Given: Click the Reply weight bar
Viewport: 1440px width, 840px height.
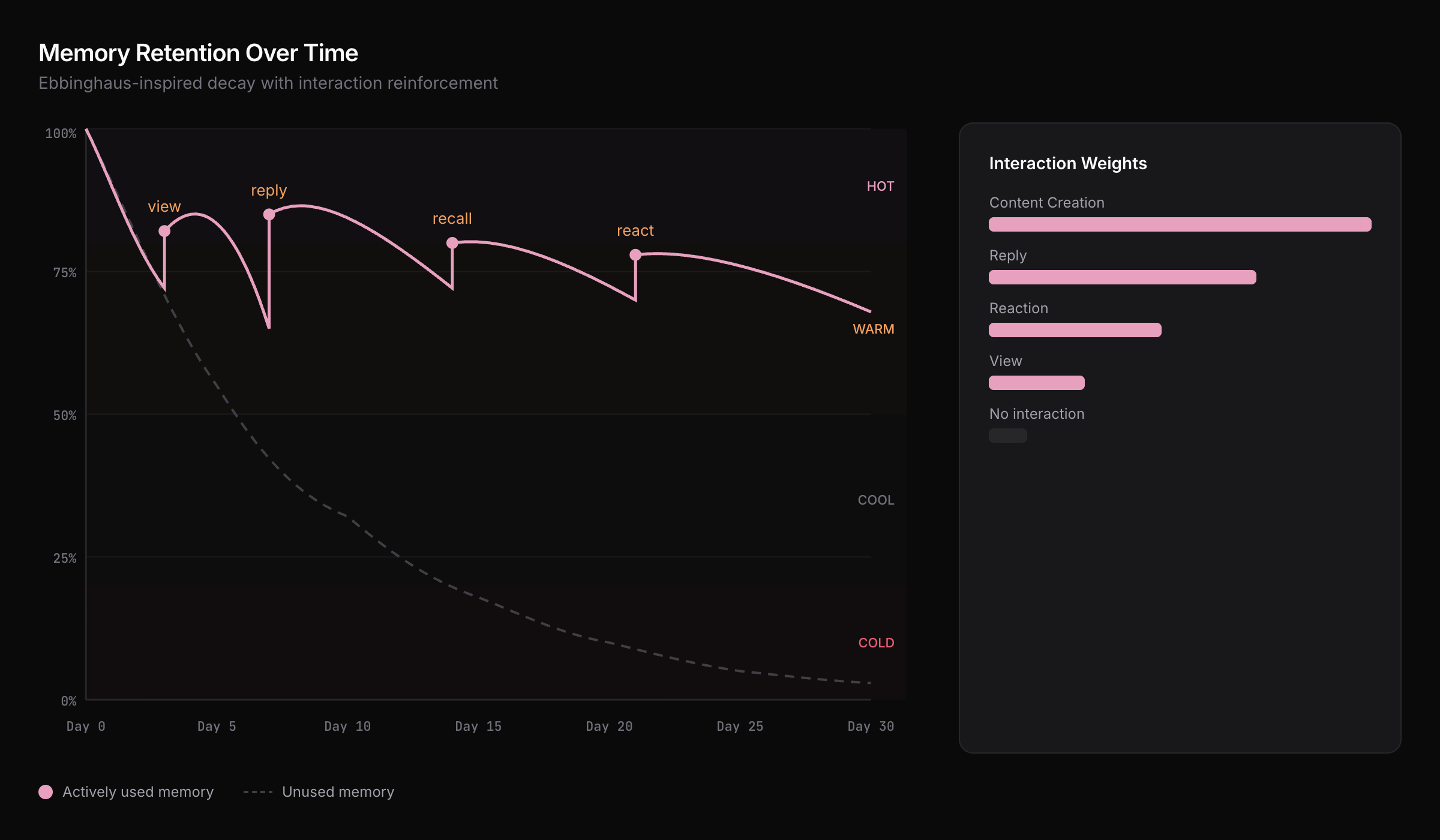Looking at the screenshot, I should click(x=1122, y=277).
